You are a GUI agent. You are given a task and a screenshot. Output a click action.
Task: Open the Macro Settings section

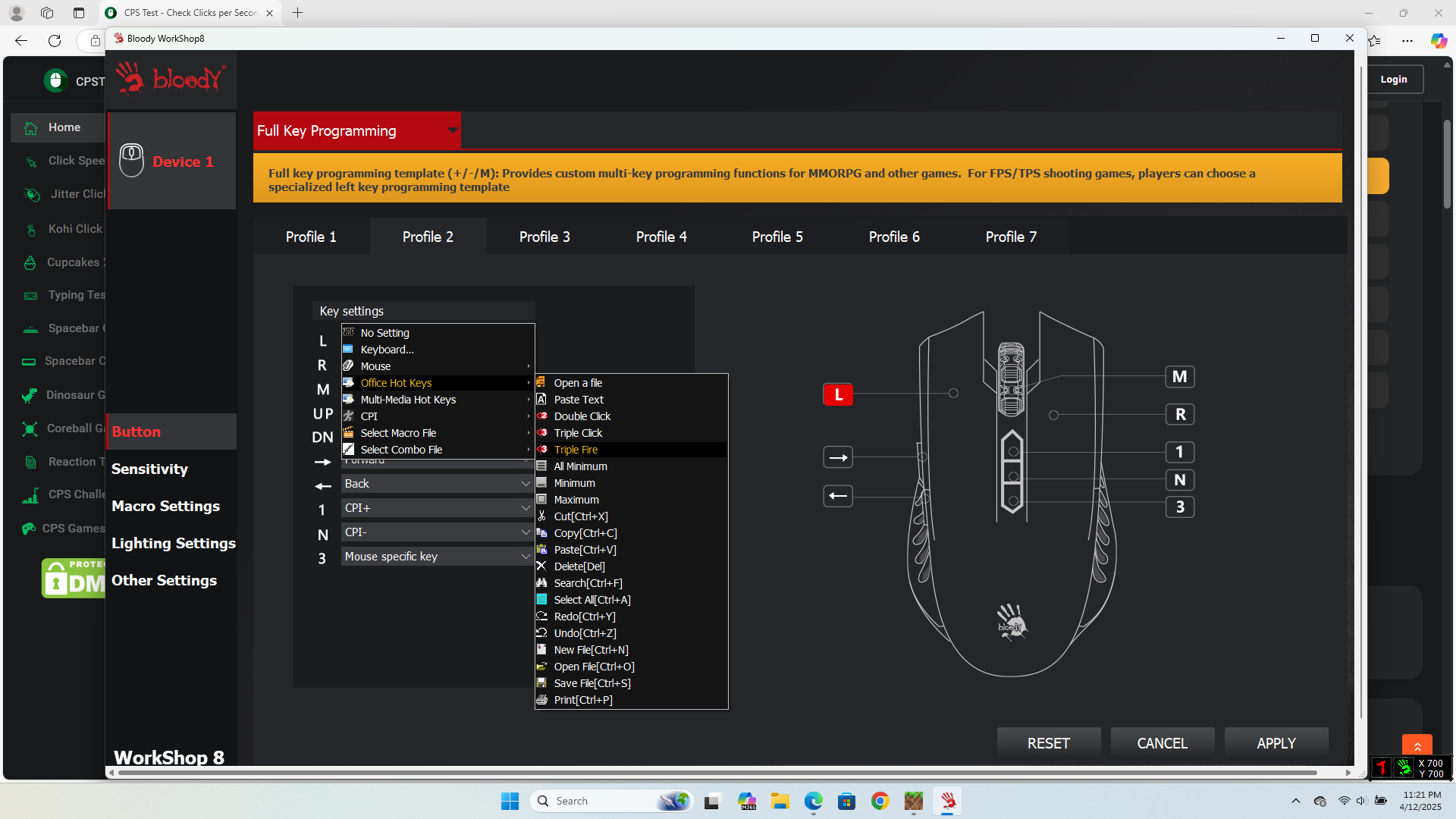pyautogui.click(x=165, y=506)
